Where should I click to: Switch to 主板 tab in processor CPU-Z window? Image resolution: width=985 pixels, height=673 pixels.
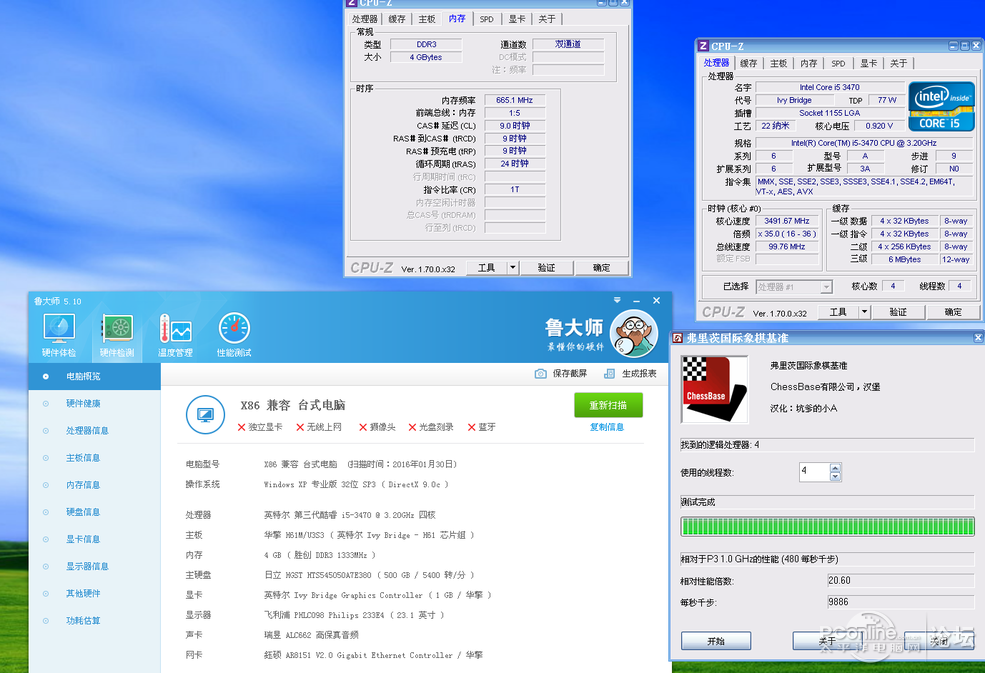coord(778,63)
